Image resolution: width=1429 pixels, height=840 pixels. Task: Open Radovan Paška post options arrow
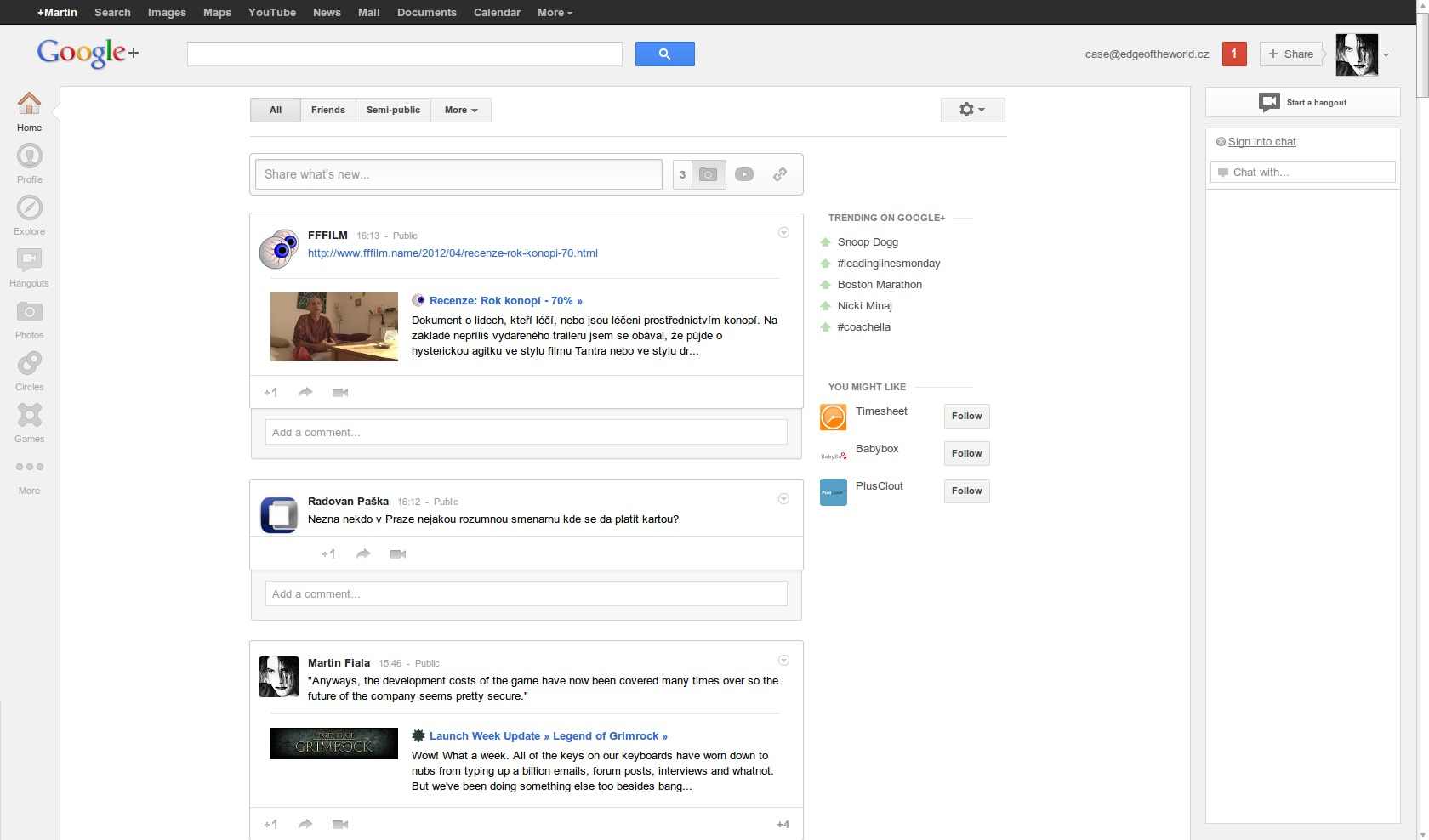click(783, 499)
